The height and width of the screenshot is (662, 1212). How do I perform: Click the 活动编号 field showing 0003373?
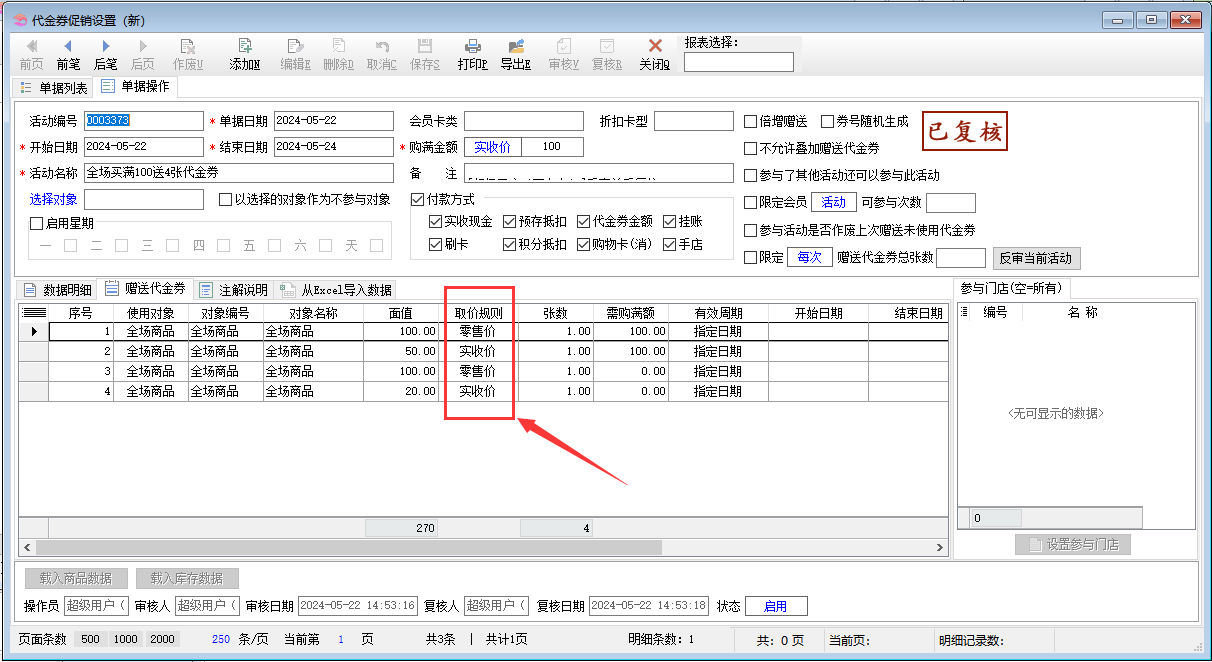143,121
